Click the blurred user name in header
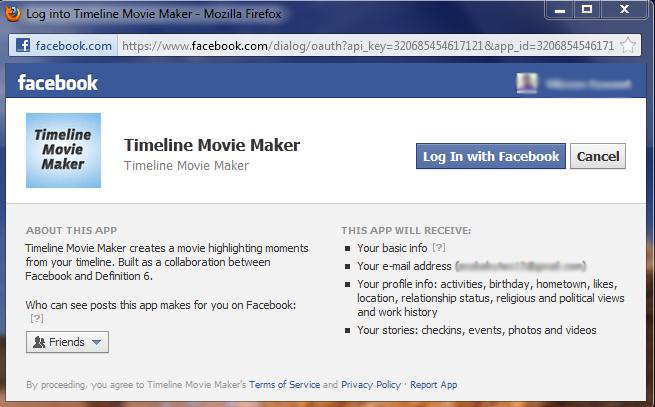This screenshot has width=655, height=407. pyautogui.click(x=588, y=84)
